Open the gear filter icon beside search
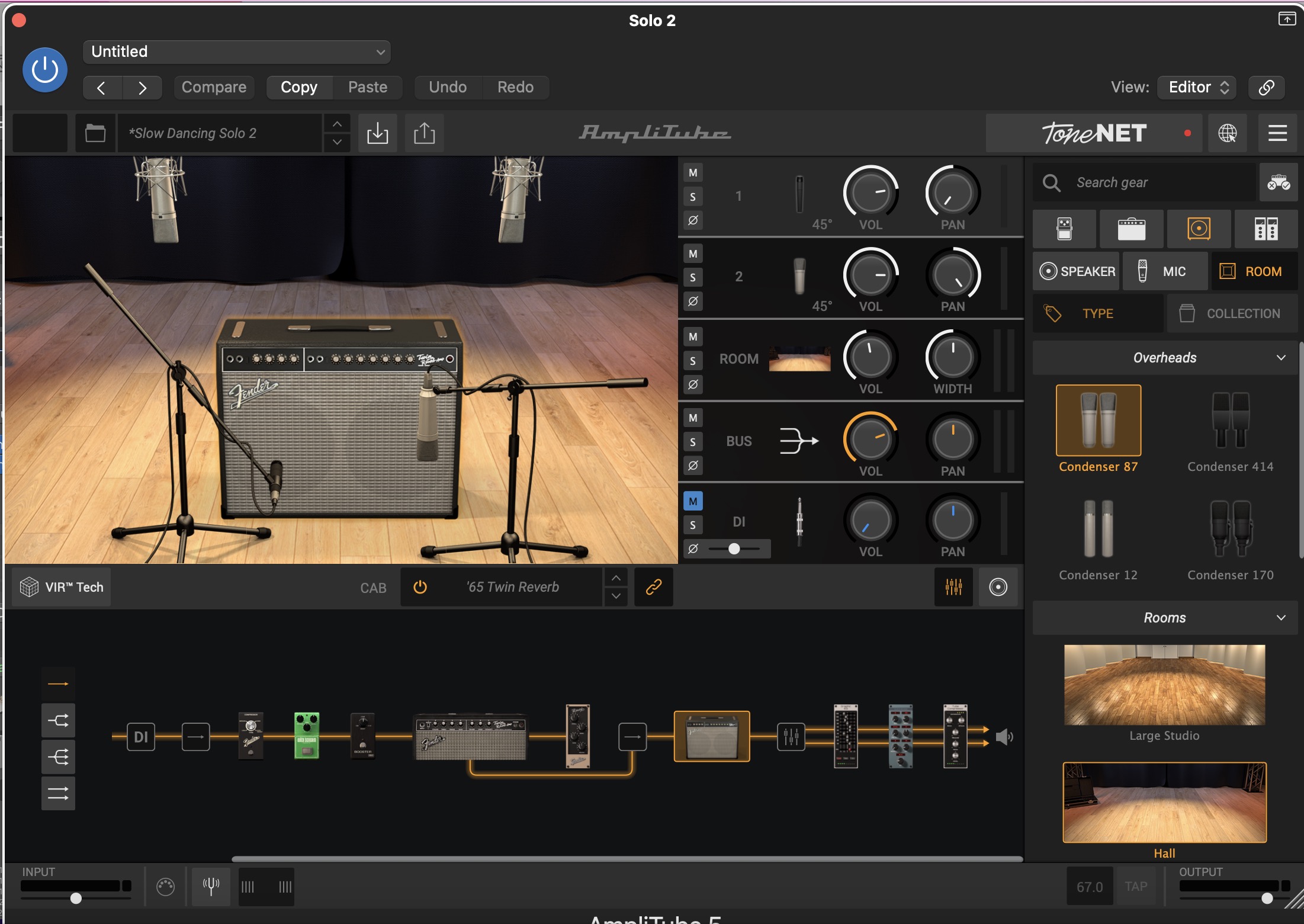The image size is (1304, 924). click(x=1279, y=182)
